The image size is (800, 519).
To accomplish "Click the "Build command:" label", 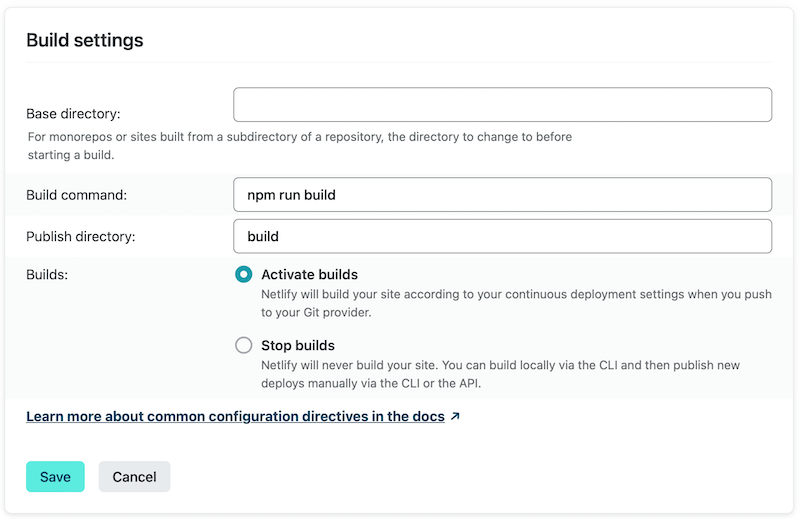I will [x=76, y=195].
